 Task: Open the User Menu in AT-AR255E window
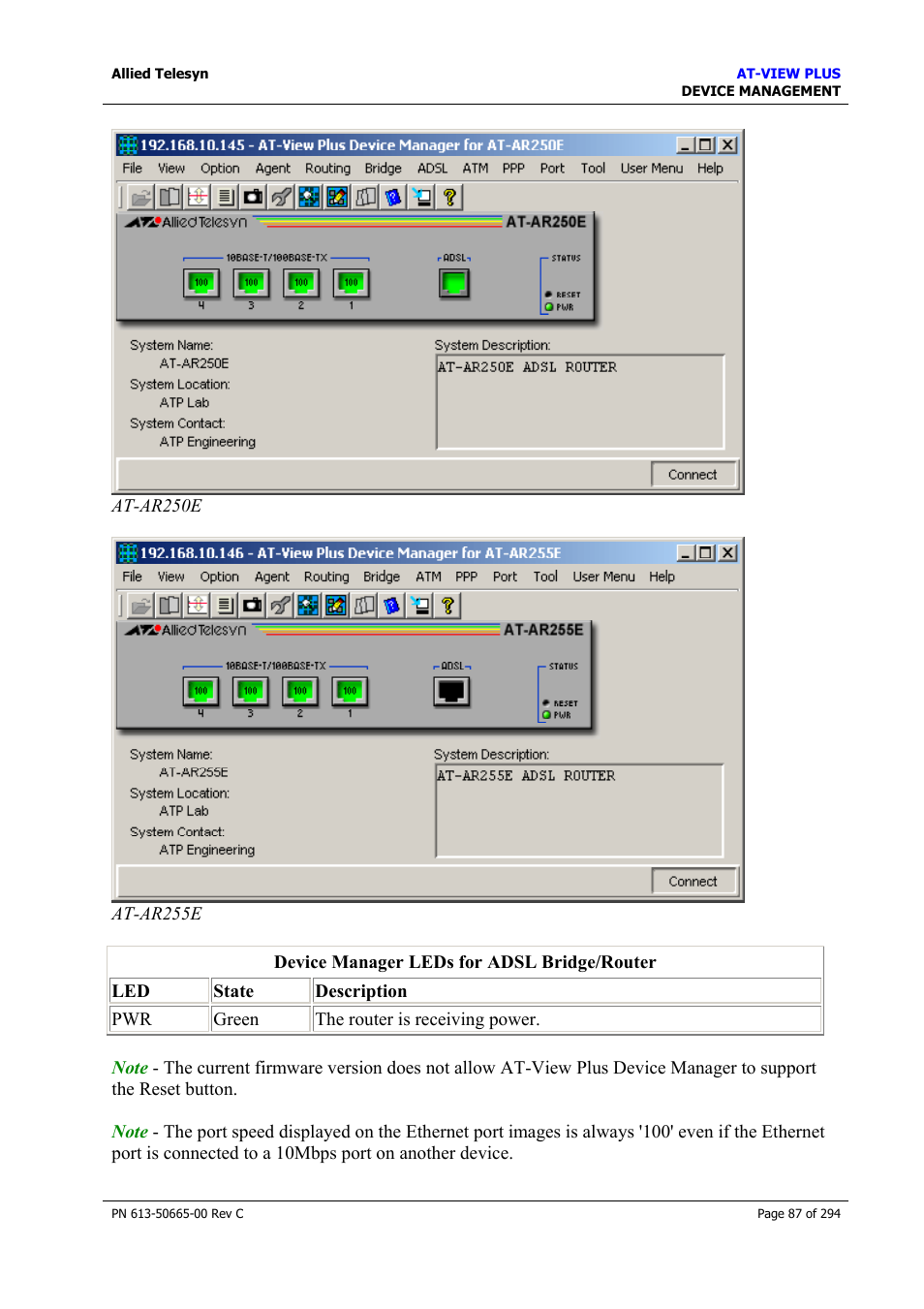point(603,577)
